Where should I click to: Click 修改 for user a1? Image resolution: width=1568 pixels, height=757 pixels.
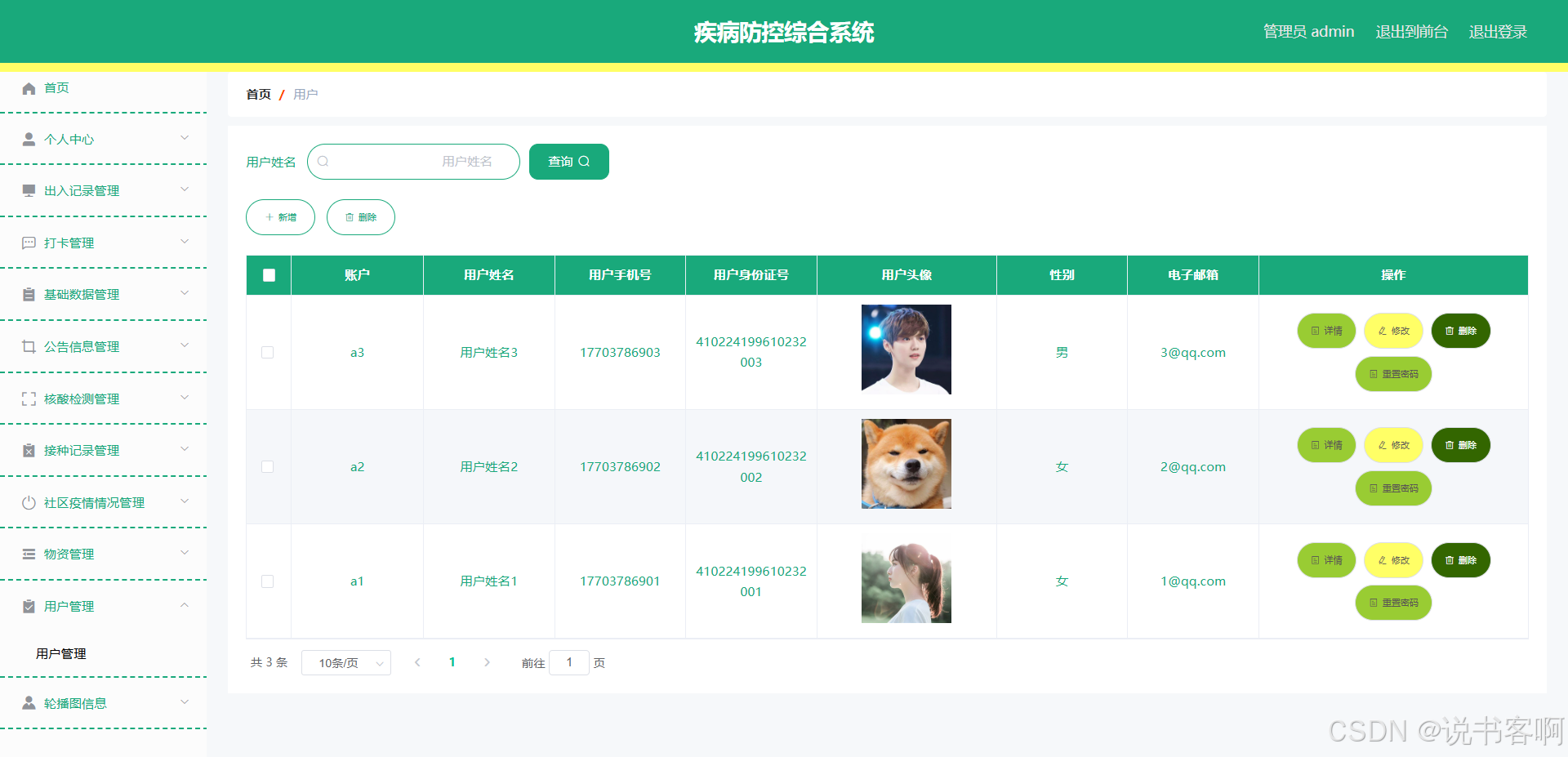click(1393, 560)
